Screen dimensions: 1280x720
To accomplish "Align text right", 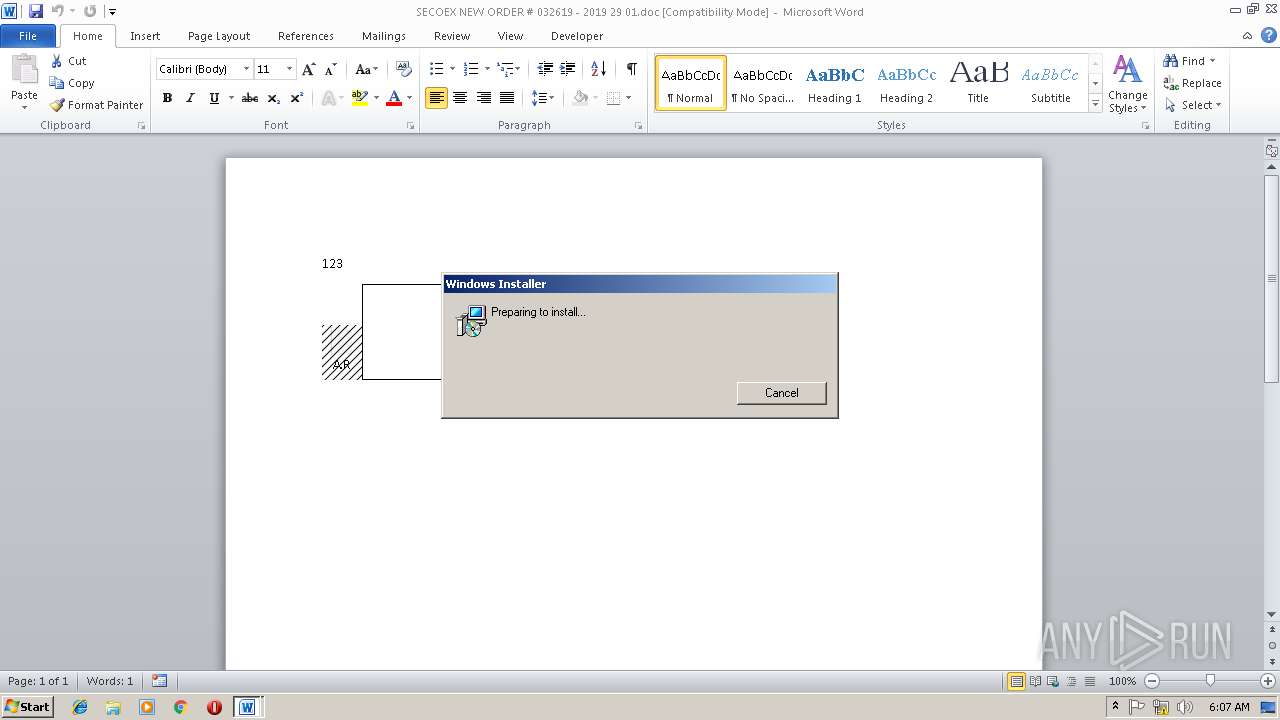I will tap(483, 98).
